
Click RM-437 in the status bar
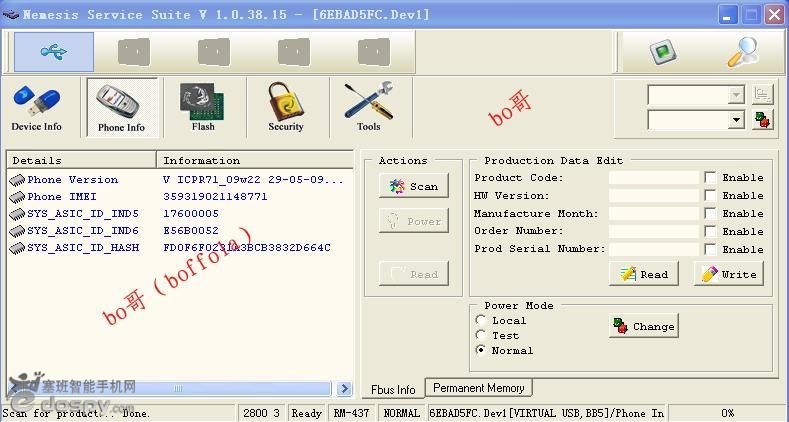click(351, 413)
